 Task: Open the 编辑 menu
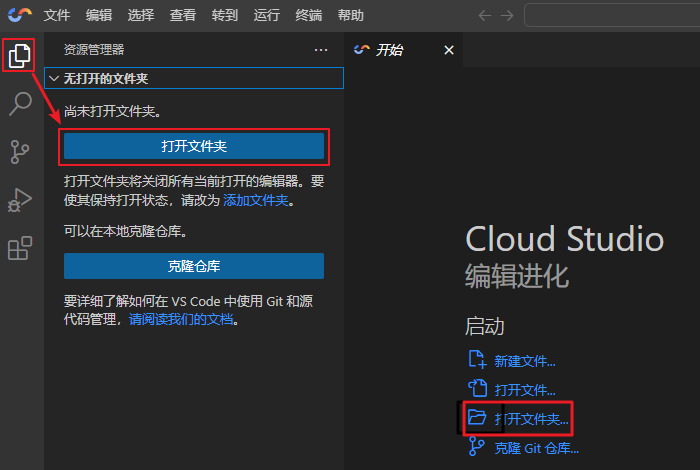tap(99, 15)
